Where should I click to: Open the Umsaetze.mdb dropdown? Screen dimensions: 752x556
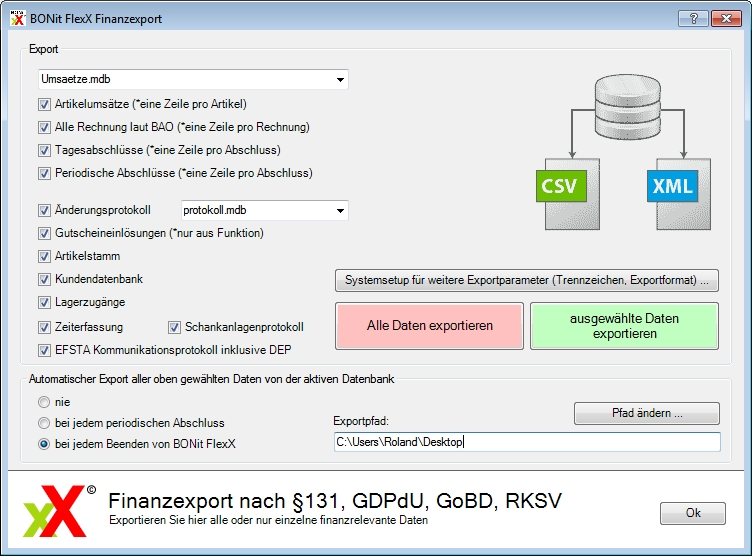193,79
